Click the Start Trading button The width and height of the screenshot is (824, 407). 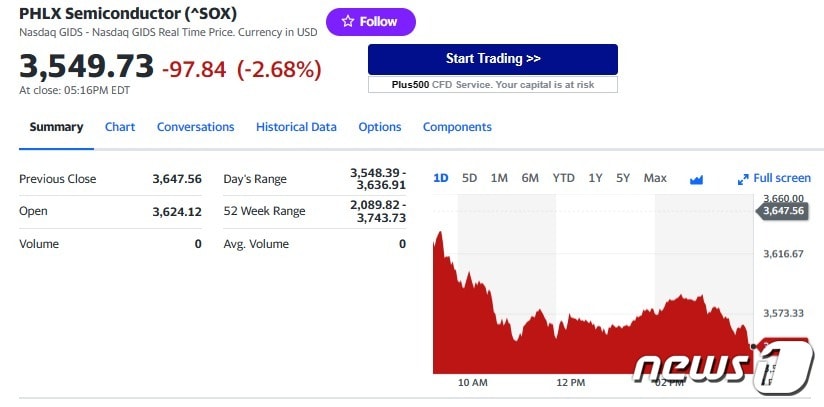(492, 59)
